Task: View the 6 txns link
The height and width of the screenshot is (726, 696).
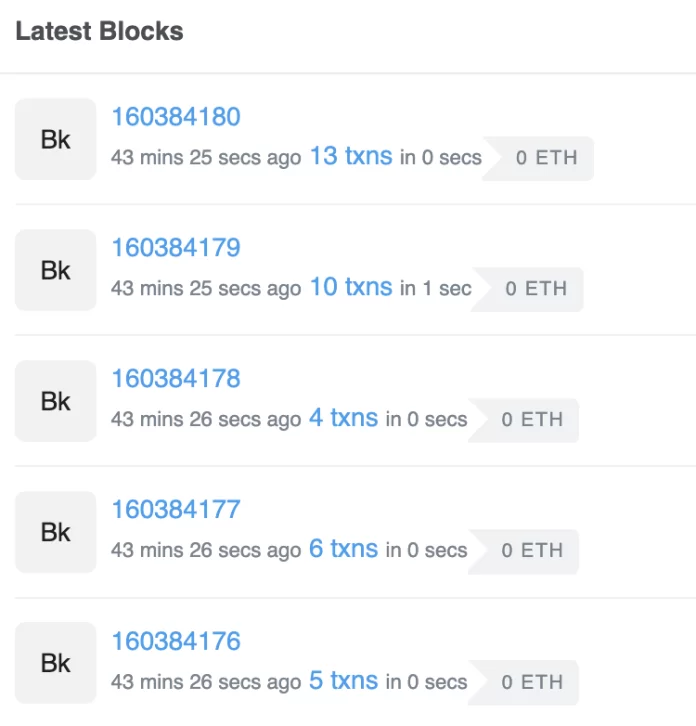Action: (344, 549)
